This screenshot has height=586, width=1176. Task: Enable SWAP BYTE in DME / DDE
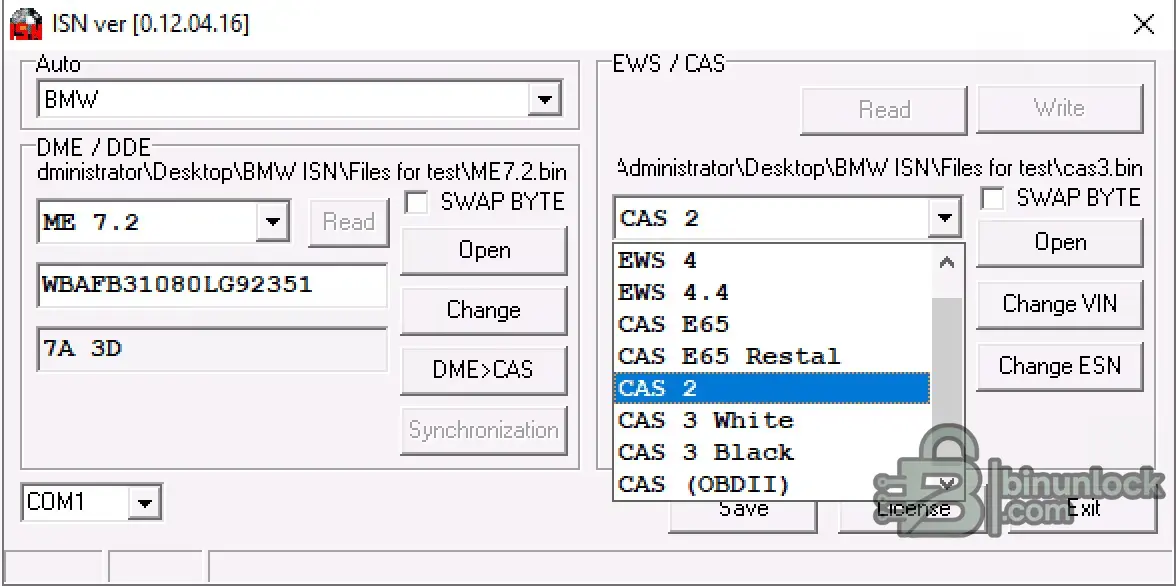point(416,202)
